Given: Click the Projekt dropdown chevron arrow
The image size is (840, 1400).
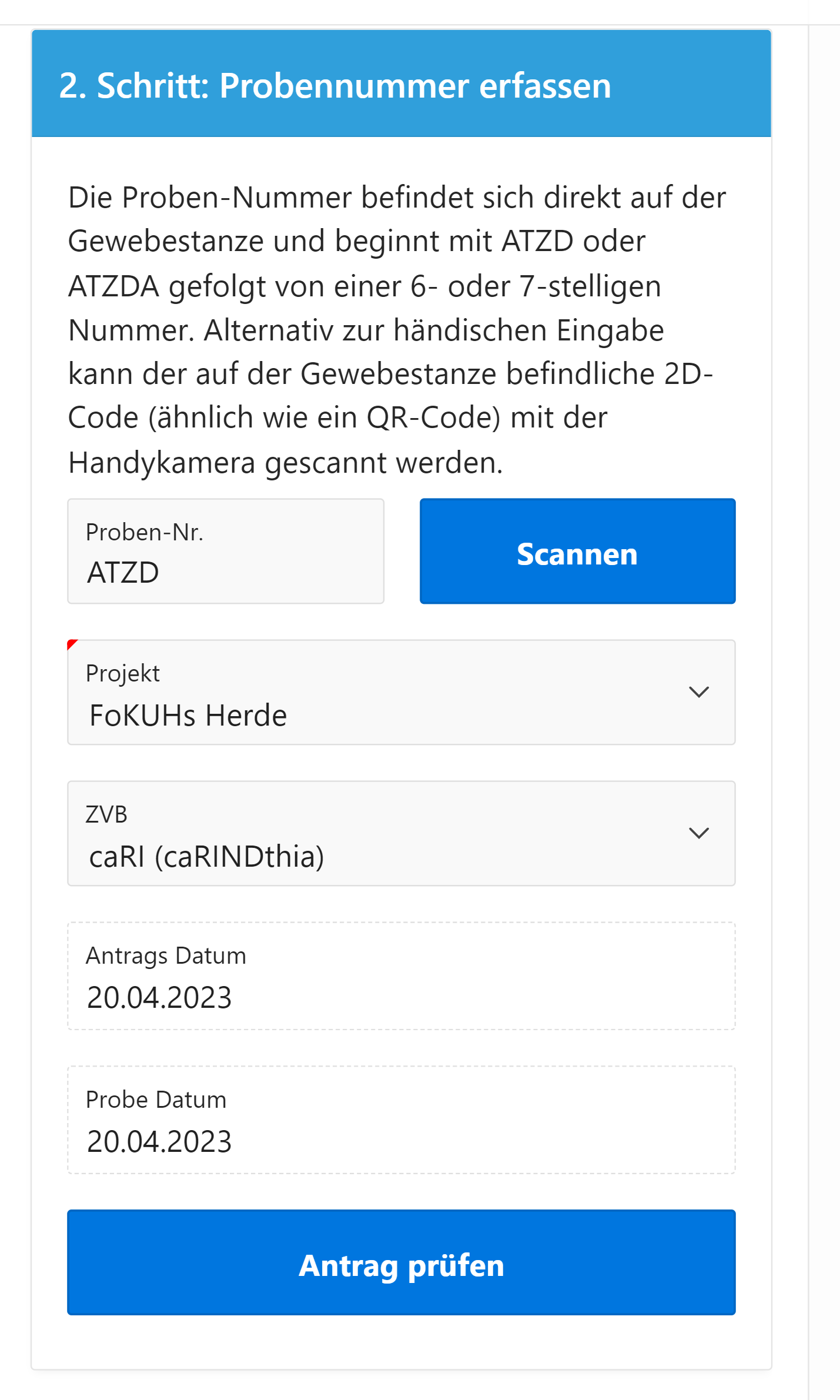Looking at the screenshot, I should click(698, 692).
